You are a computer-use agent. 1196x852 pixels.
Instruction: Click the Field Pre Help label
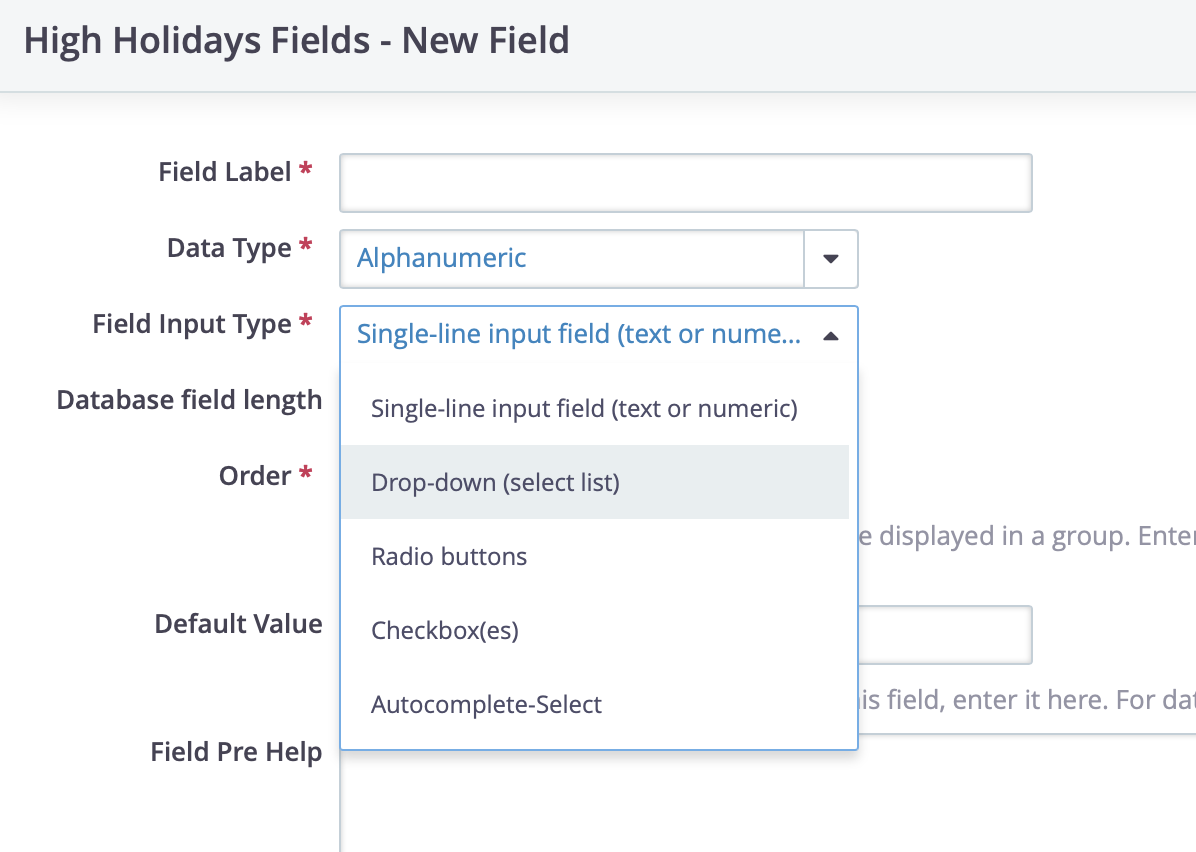[236, 752]
